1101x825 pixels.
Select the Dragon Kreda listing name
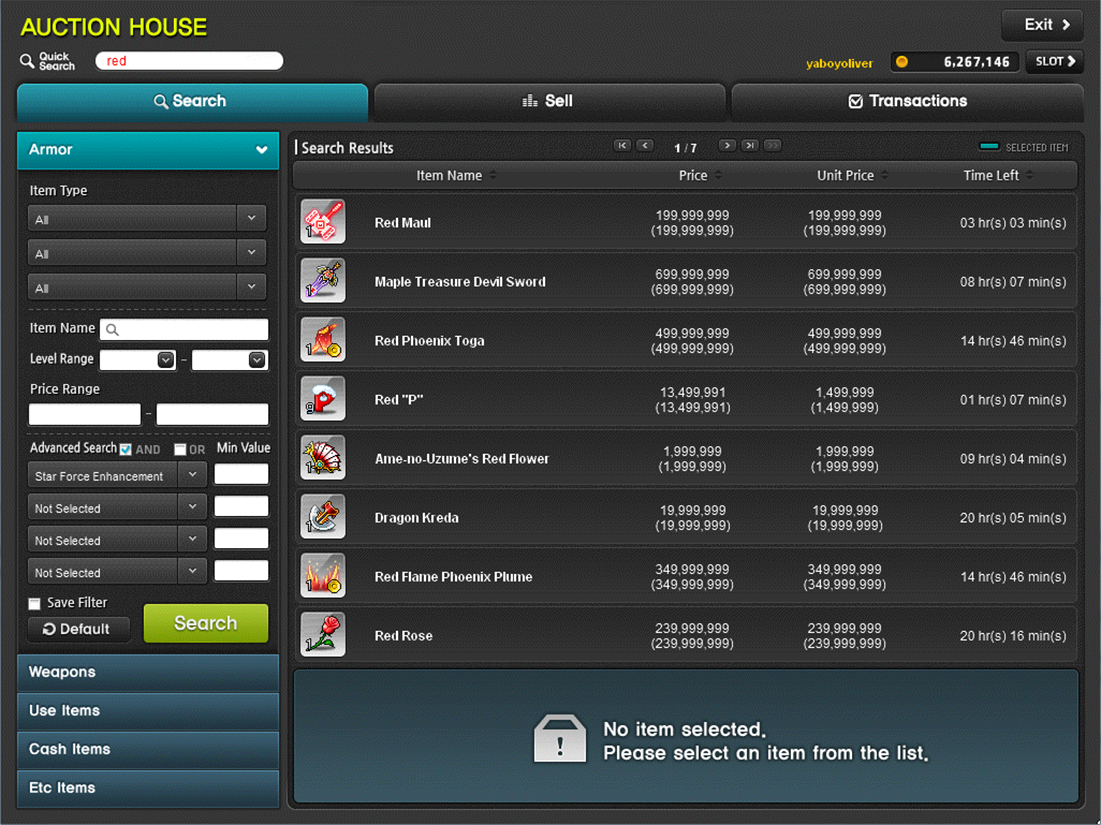point(416,517)
